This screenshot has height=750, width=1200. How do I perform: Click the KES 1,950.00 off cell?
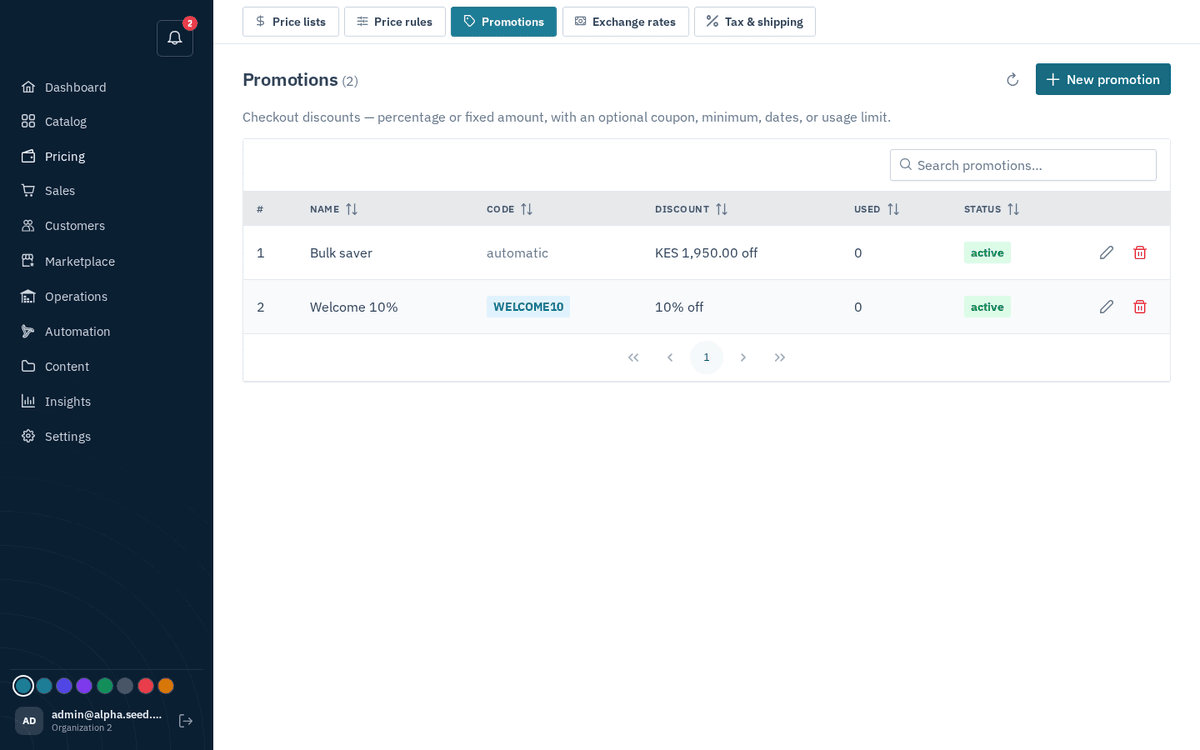[706, 253]
